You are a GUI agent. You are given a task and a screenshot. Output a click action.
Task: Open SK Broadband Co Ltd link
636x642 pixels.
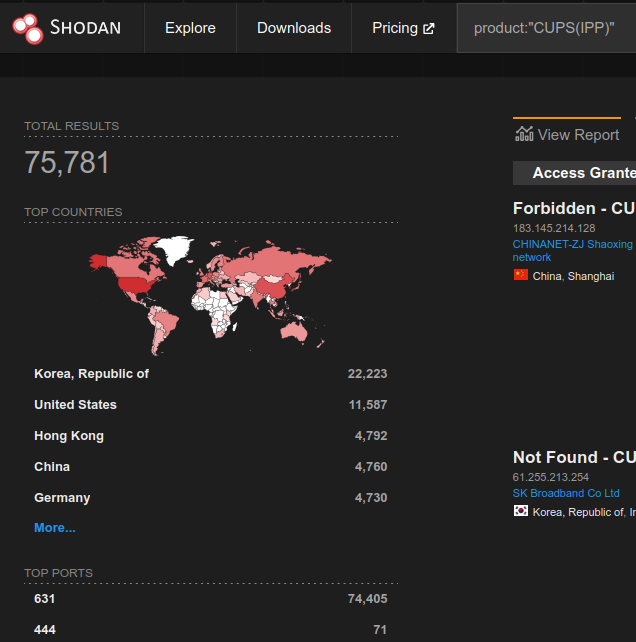tap(565, 493)
